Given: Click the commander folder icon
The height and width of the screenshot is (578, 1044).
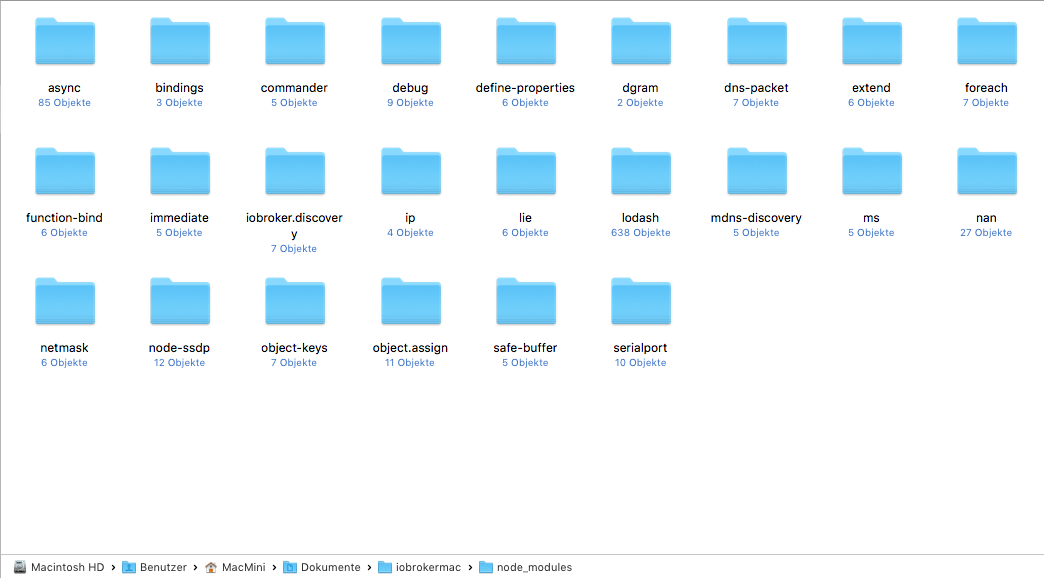Looking at the screenshot, I should pos(295,41).
